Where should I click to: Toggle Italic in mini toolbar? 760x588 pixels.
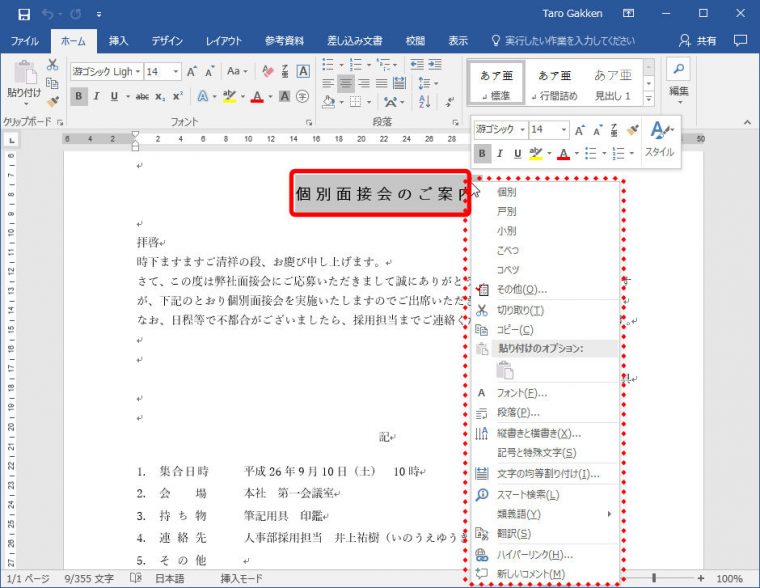pyautogui.click(x=500, y=154)
